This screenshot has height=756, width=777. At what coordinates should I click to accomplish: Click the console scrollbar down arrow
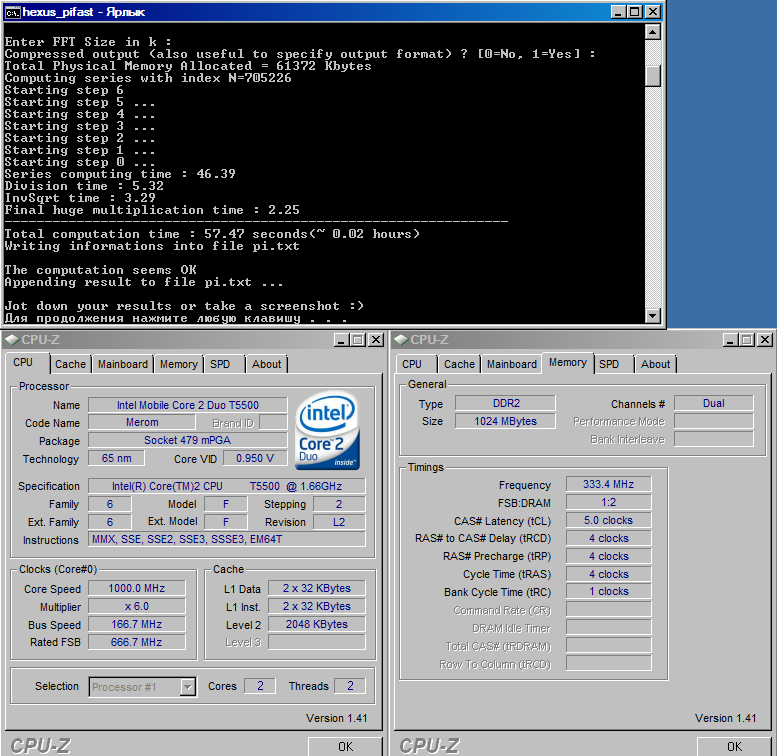click(653, 316)
